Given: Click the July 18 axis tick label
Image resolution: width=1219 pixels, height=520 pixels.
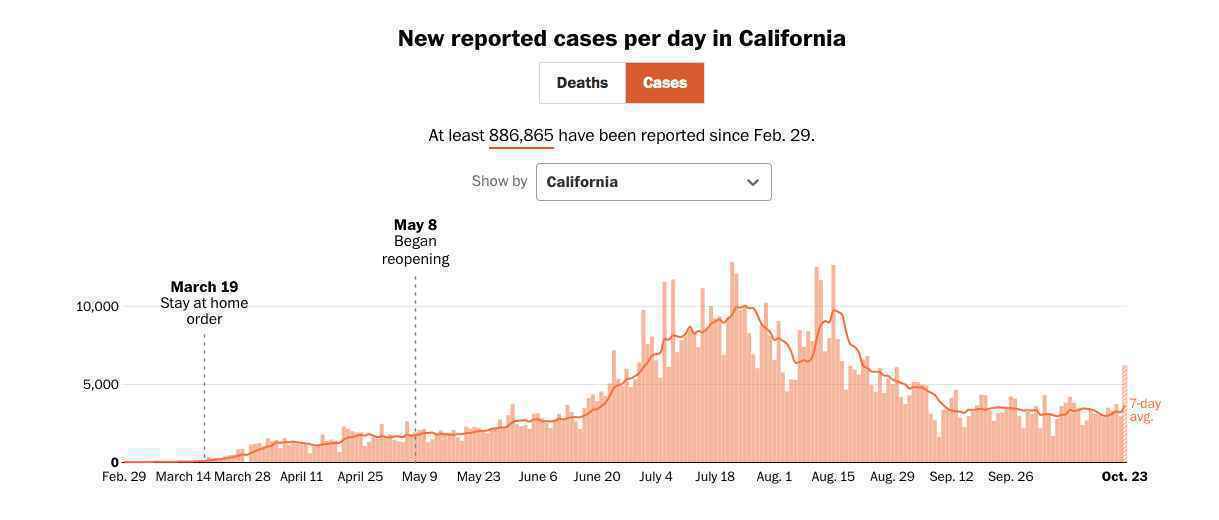Looking at the screenshot, I should [x=714, y=477].
